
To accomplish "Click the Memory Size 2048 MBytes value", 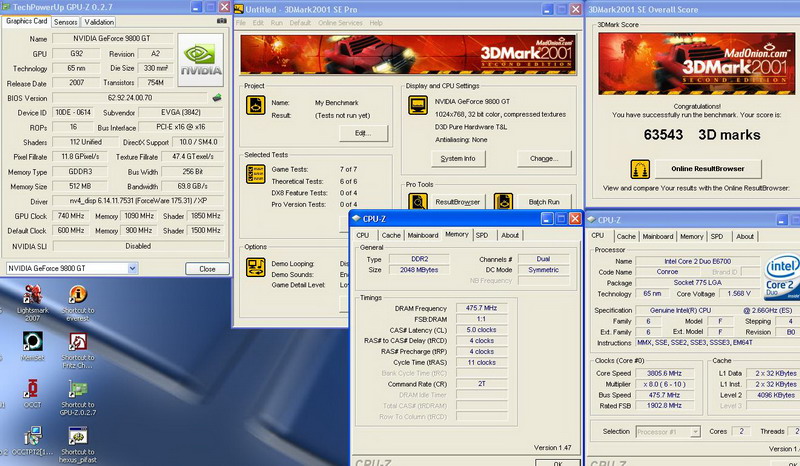I will pos(419,269).
